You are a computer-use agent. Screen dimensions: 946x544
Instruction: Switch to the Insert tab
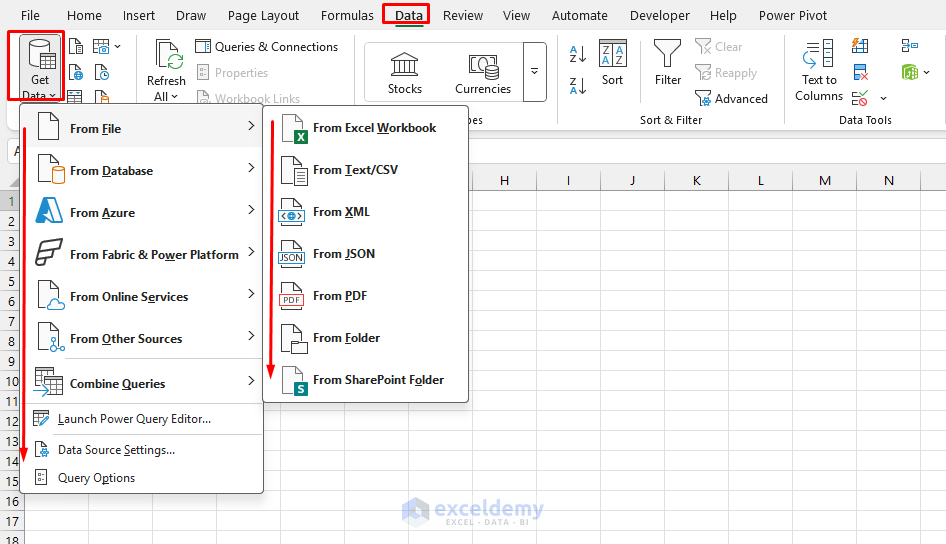(x=139, y=16)
